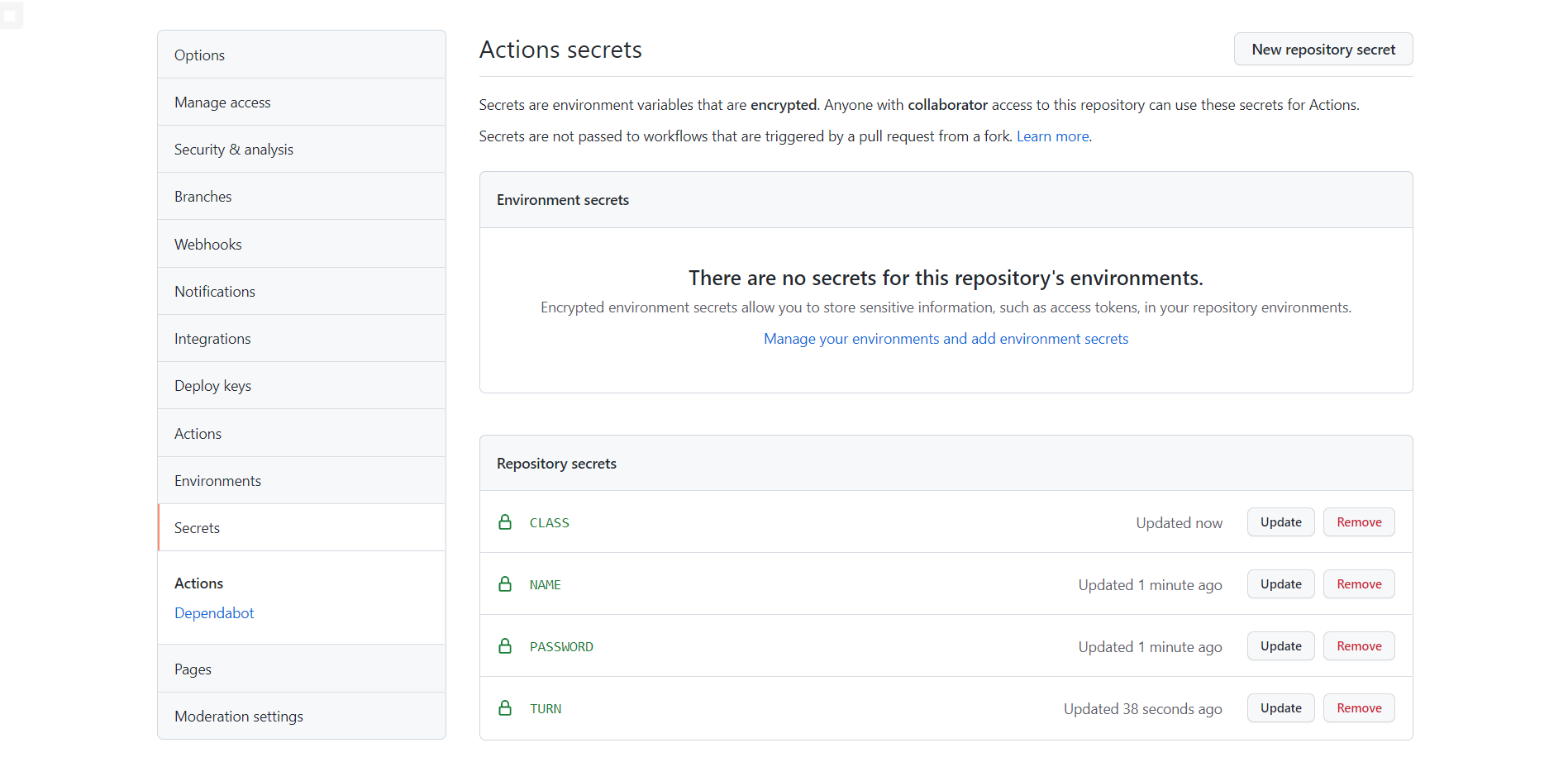Switch to Environments settings page
Screen dimensions: 1568x781
(x=217, y=481)
